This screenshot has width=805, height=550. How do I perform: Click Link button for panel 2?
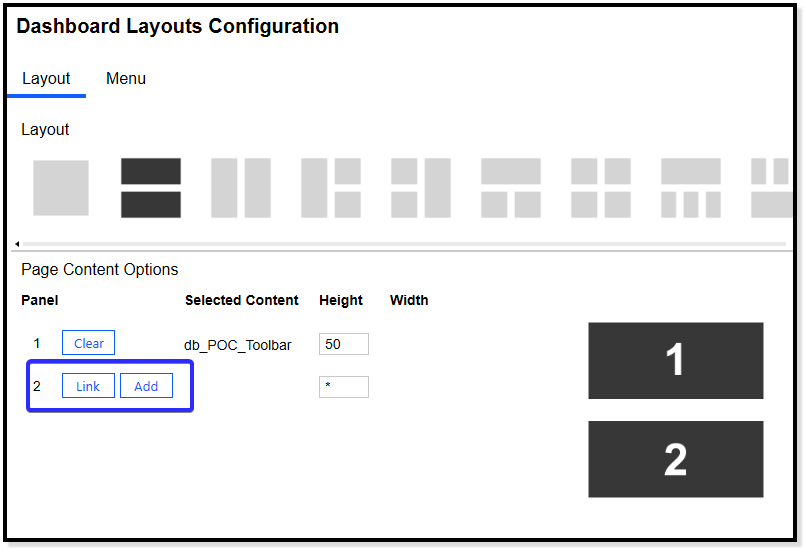[x=88, y=386]
